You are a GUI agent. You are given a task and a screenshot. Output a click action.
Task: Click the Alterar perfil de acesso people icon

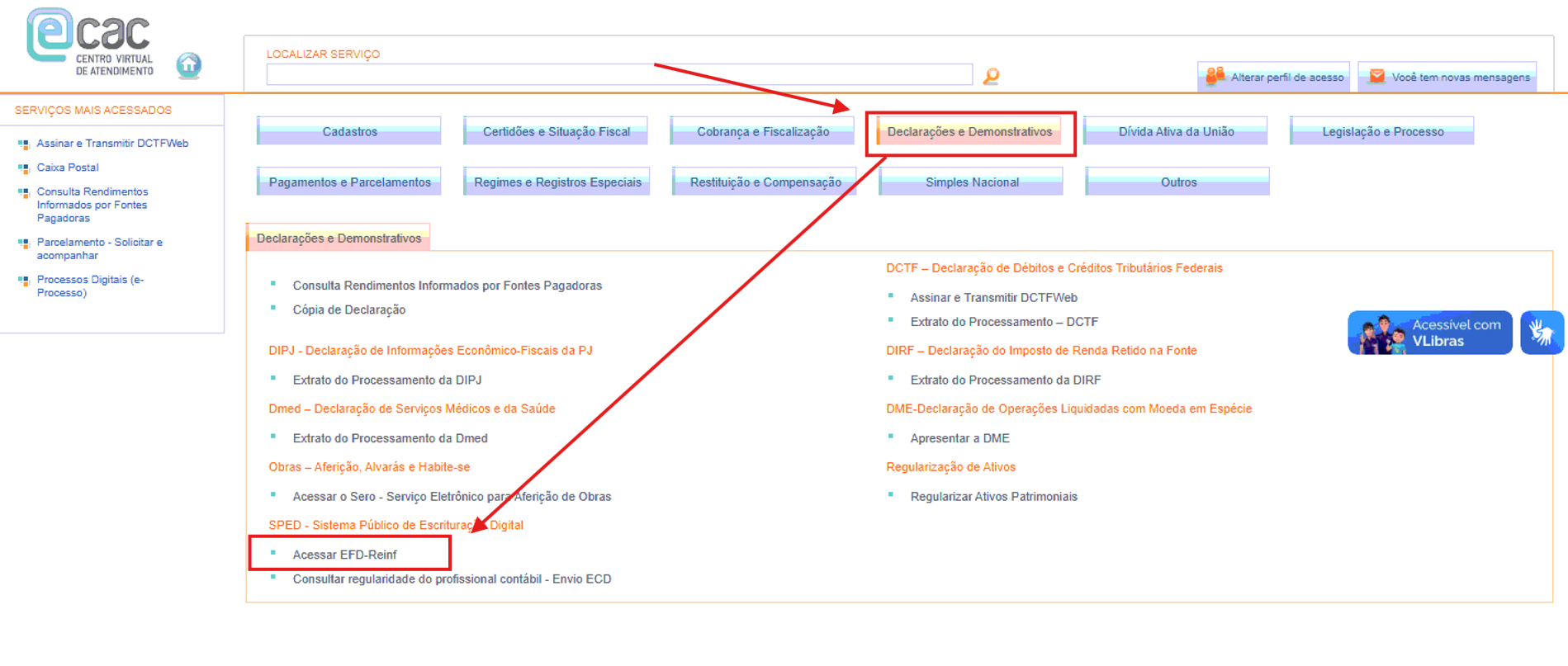(1215, 77)
